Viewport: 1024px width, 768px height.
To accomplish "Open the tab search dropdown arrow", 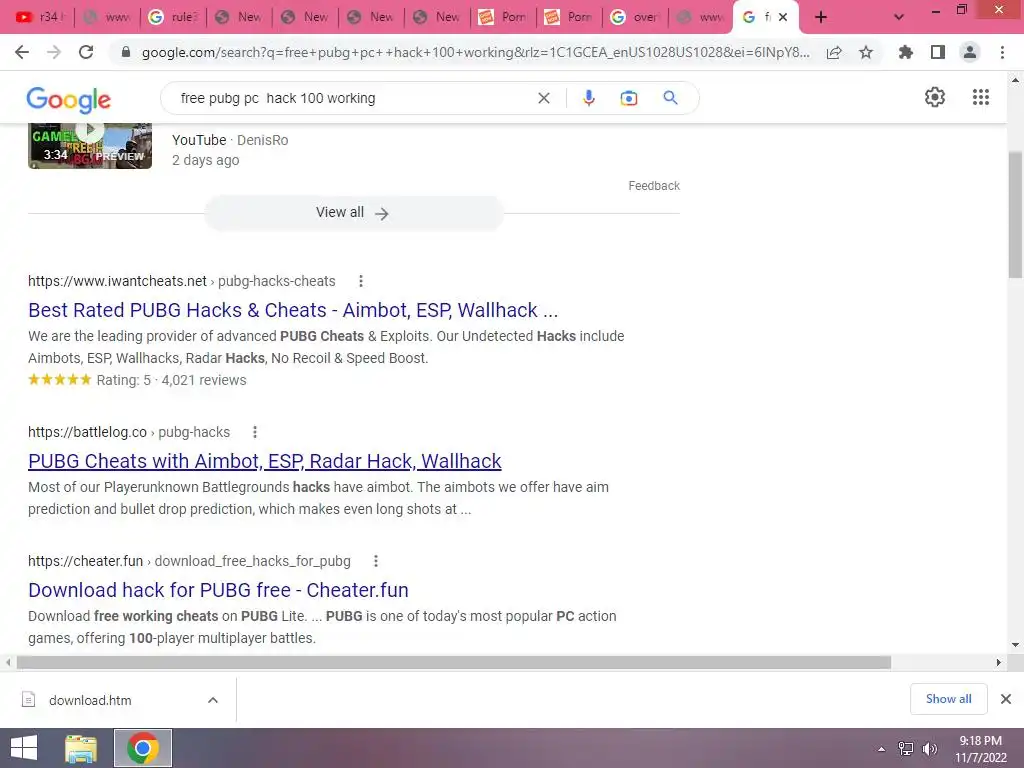I will tap(899, 17).
